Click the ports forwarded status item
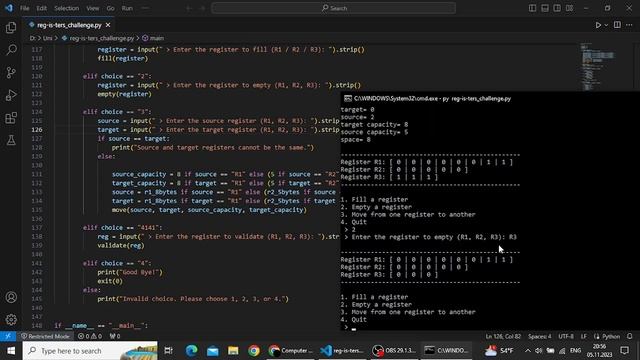 (x=115, y=336)
